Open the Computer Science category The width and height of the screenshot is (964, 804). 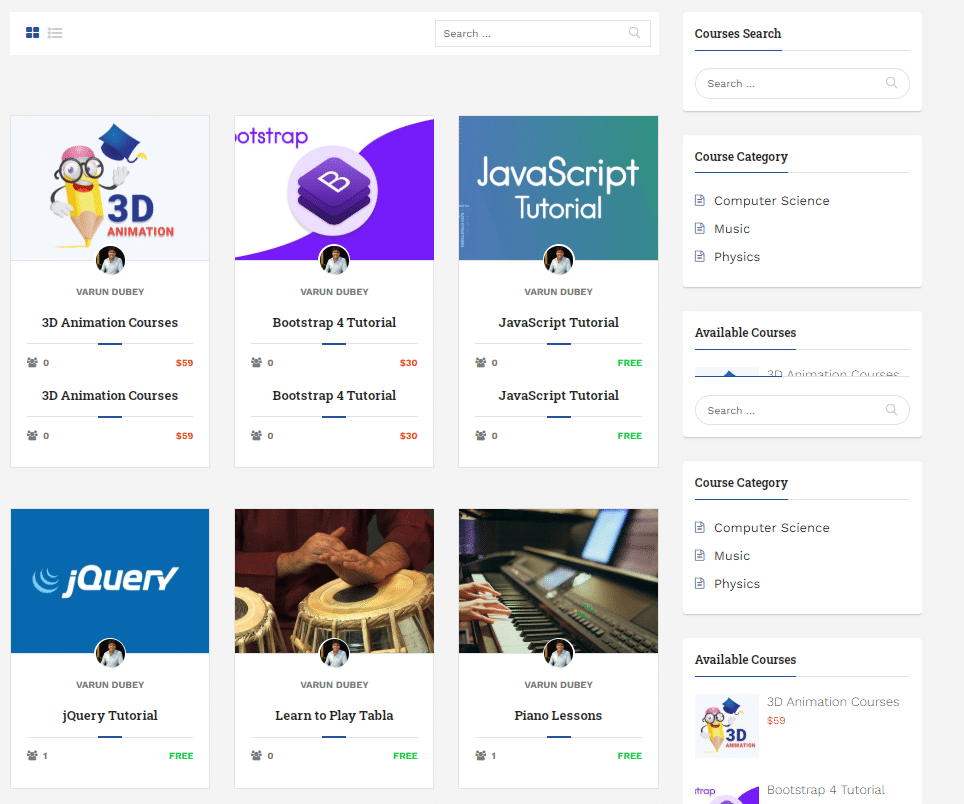pos(771,200)
